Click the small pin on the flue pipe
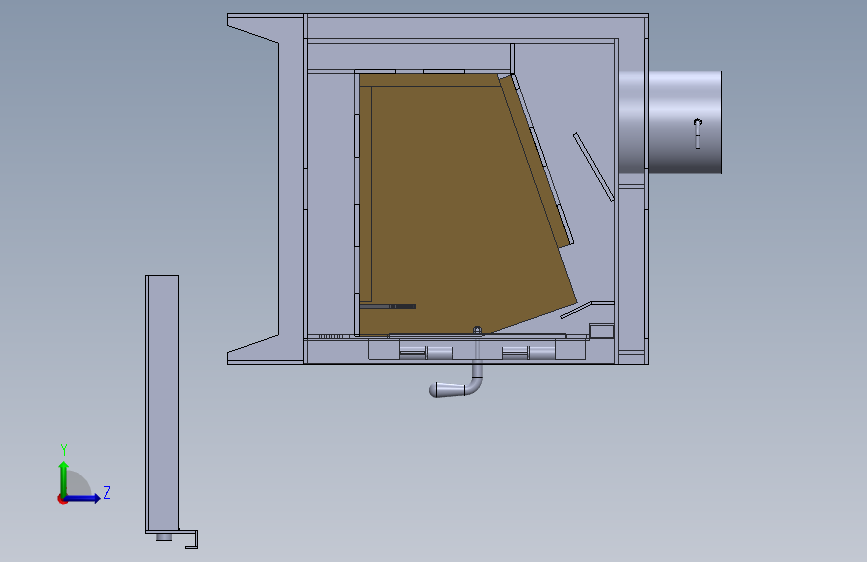The image size is (867, 562). tap(698, 133)
